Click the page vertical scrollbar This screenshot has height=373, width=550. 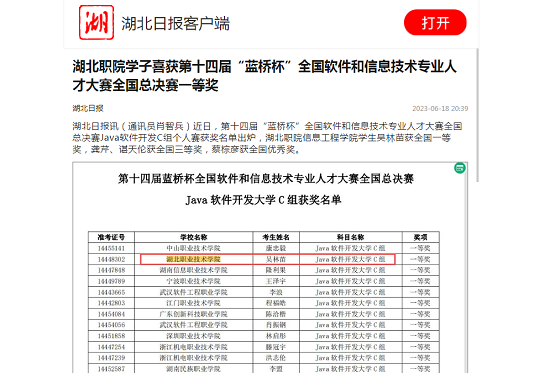477,115
